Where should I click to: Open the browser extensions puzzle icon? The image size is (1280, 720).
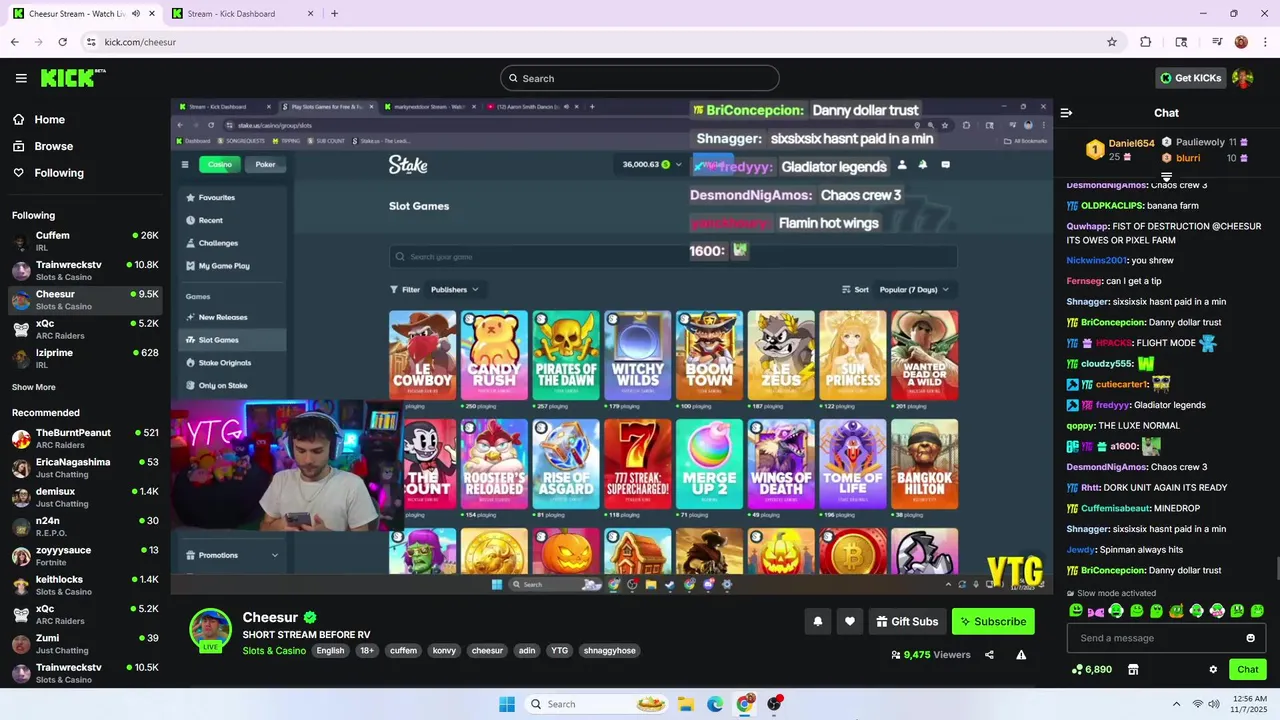pos(1146,42)
